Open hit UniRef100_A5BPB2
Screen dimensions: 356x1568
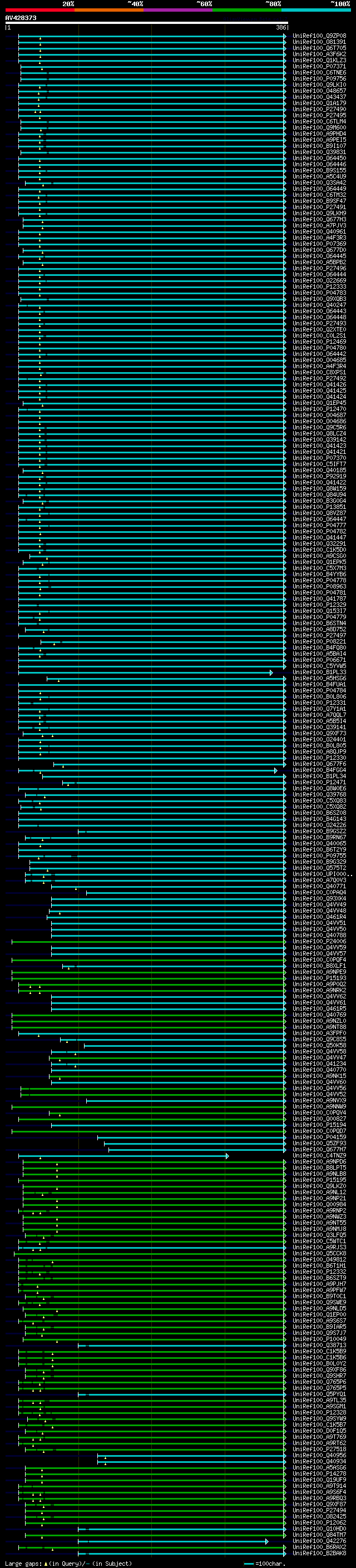319,263
